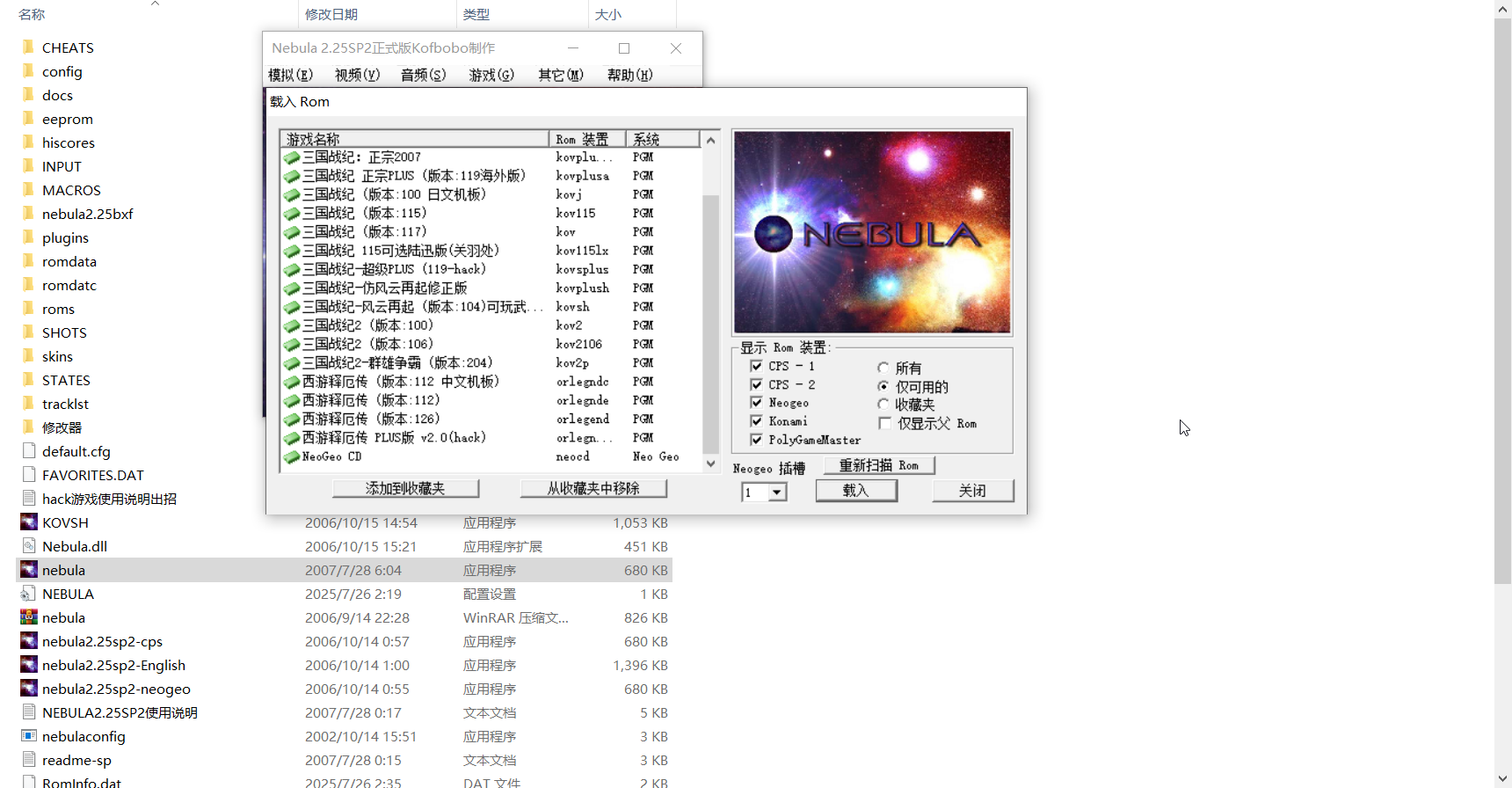
Task: Click the nebula2.25sp2-neogeo application icon
Action: tap(29, 689)
